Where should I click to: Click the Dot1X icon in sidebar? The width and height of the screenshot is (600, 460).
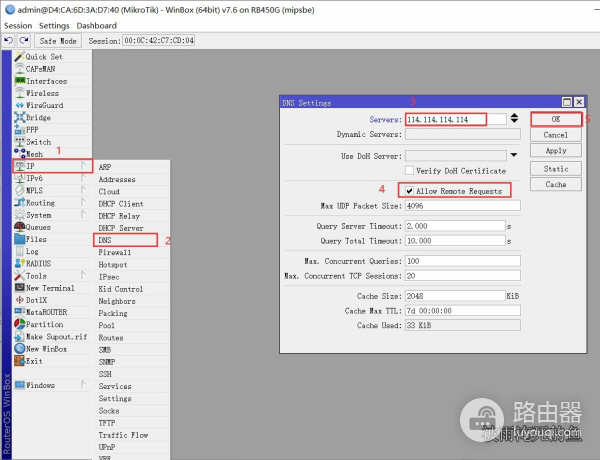pos(20,300)
